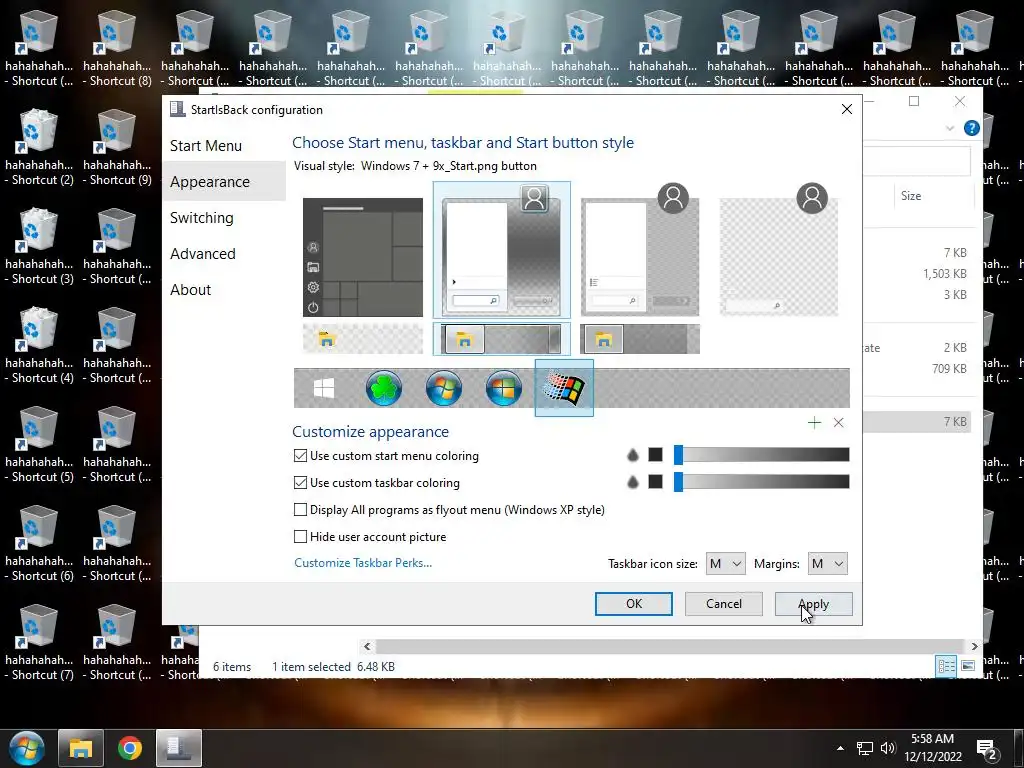The height and width of the screenshot is (768, 1024).
Task: Choose the Windows 7 start menu style
Action: click(502, 250)
